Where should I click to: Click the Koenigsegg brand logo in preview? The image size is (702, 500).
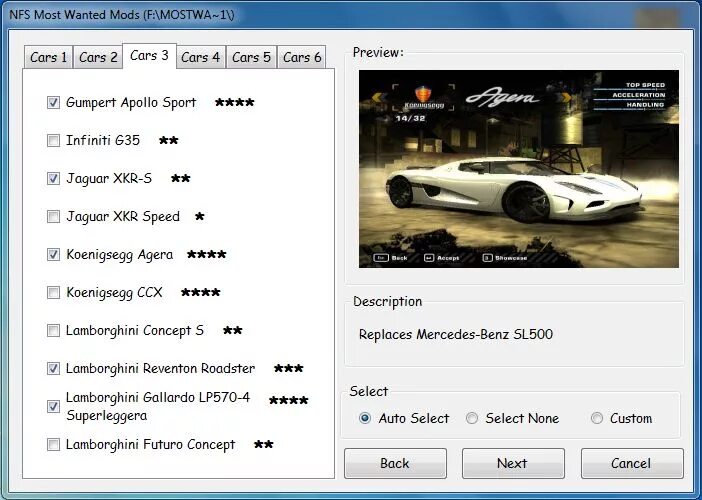pos(423,94)
